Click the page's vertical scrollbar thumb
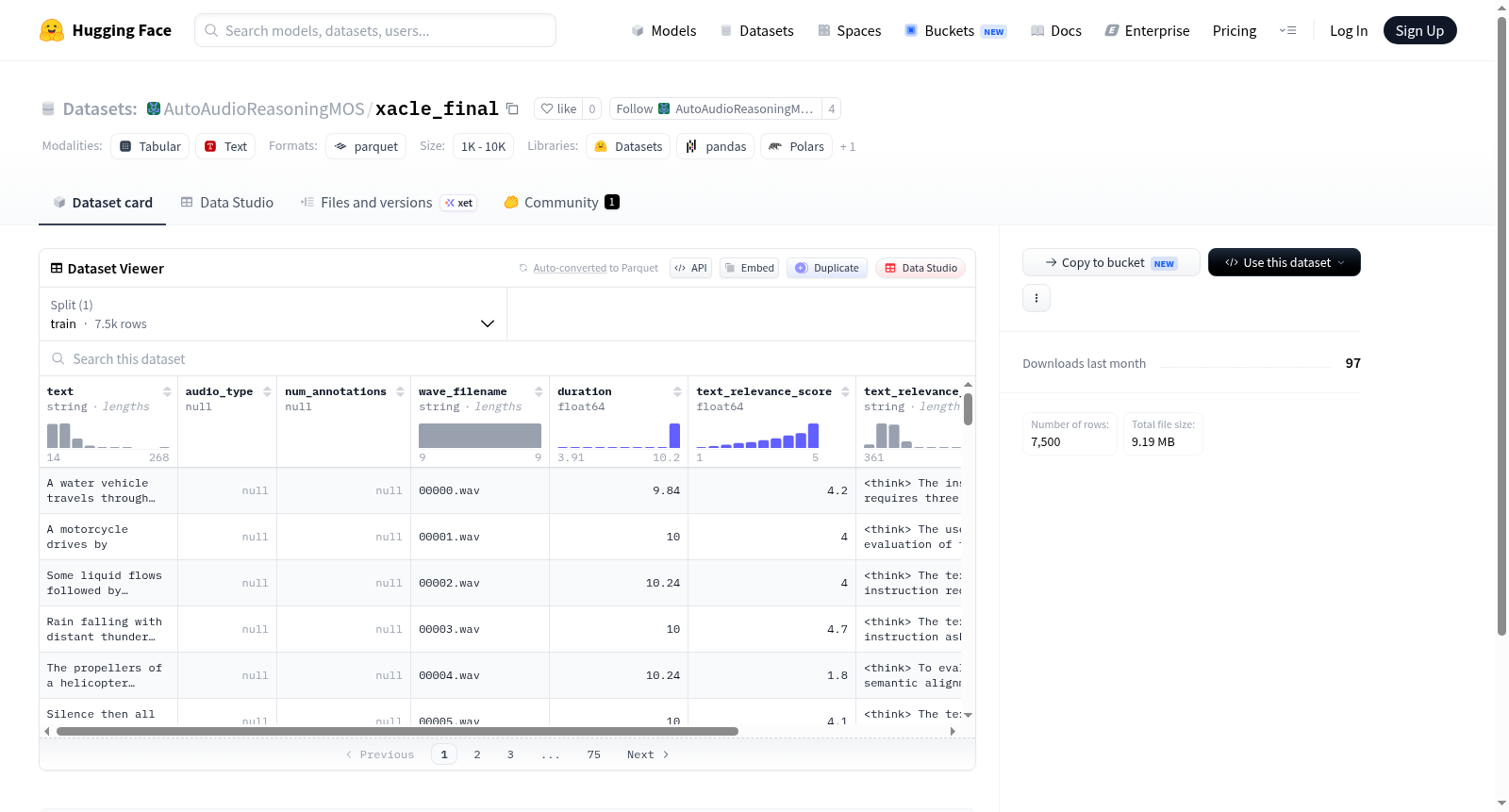The width and height of the screenshot is (1509, 812). (x=1502, y=326)
